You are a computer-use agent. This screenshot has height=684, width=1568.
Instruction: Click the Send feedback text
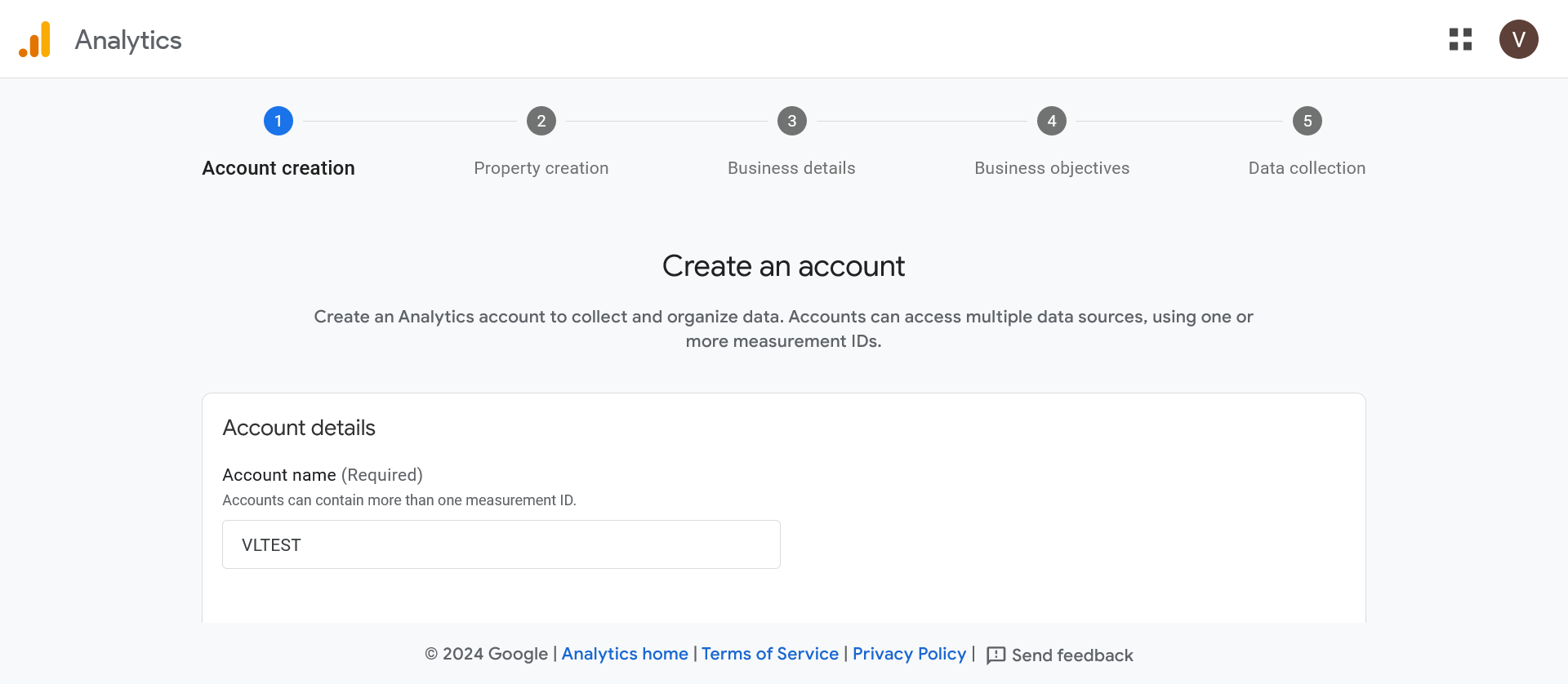(1071, 655)
